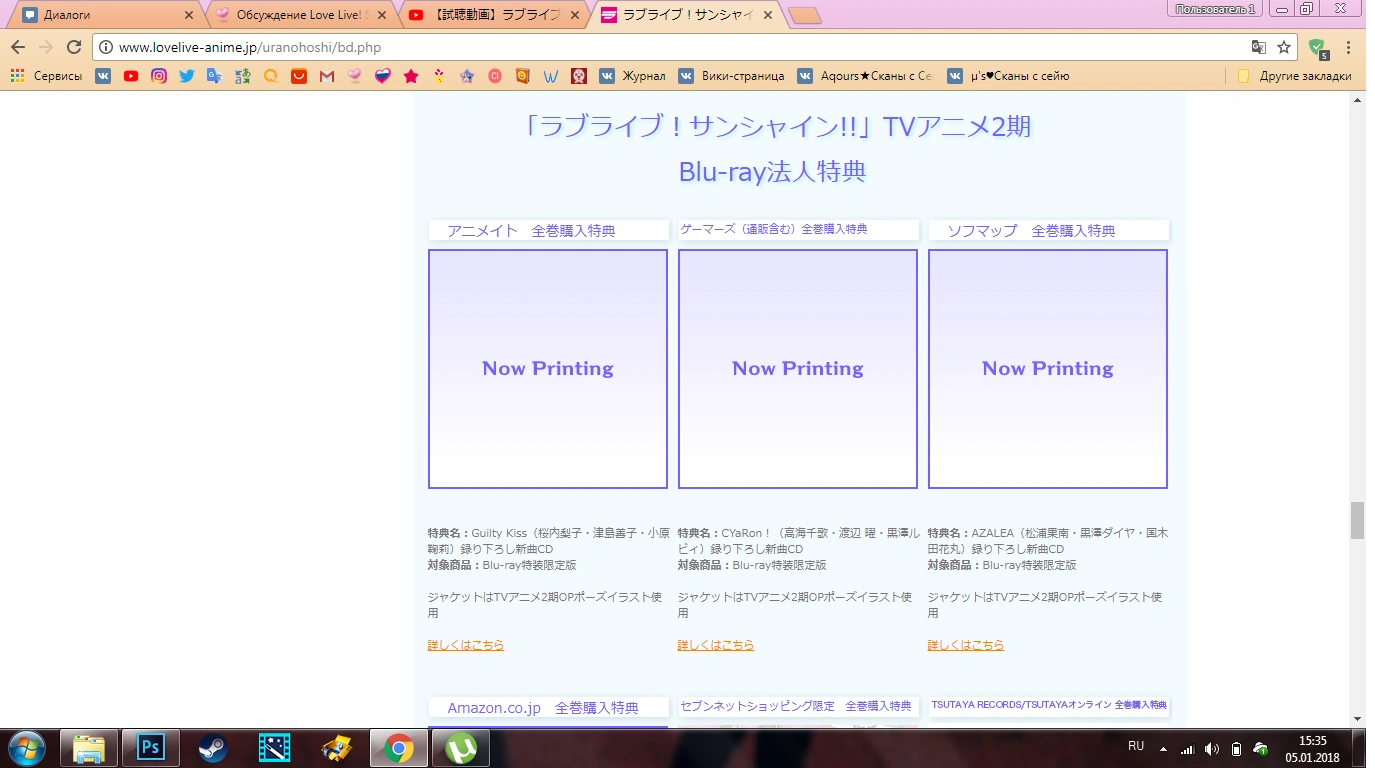
Task: Click 詳しくはこちら link under Guilty Kiss
Action: coord(465,645)
